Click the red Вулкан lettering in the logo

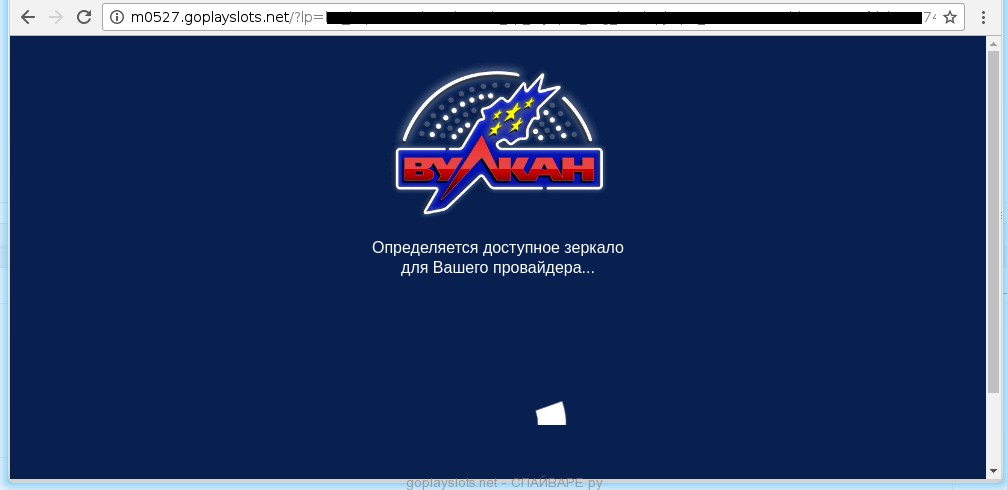pyautogui.click(x=500, y=169)
